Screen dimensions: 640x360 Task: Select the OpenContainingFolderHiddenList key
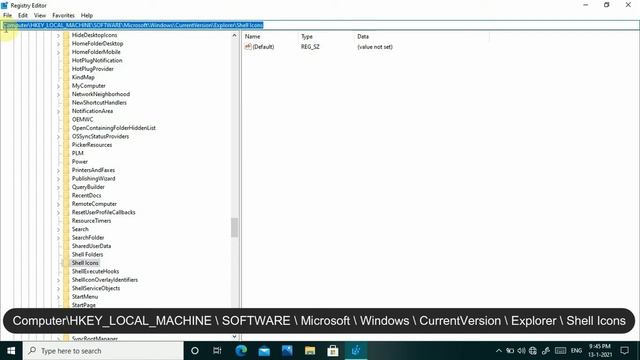(113, 128)
